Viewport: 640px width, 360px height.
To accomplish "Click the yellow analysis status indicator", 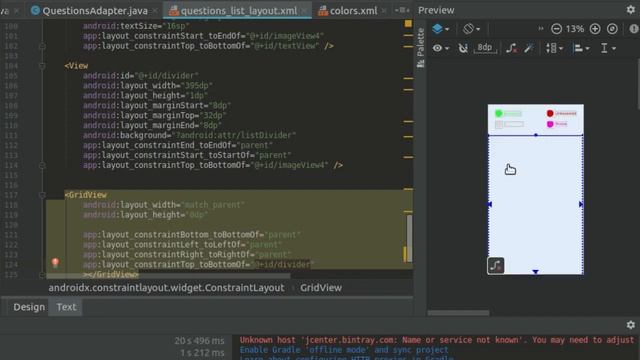I will 408,24.
